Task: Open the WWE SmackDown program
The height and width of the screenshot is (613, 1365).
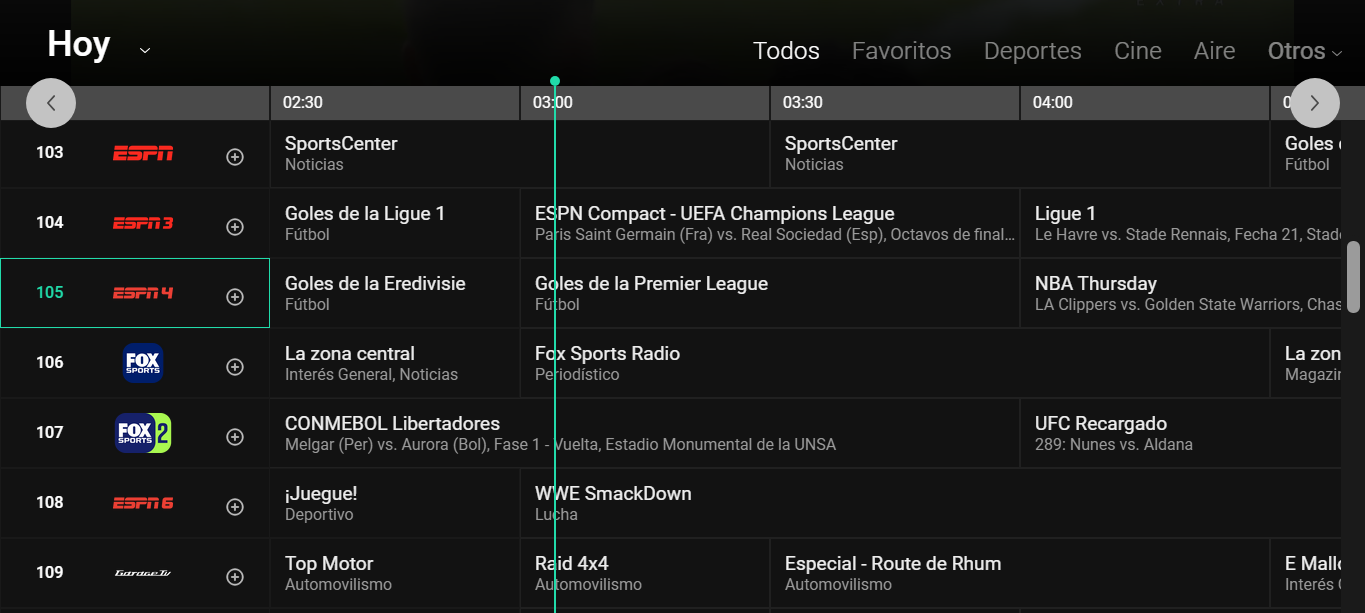Action: coord(613,503)
